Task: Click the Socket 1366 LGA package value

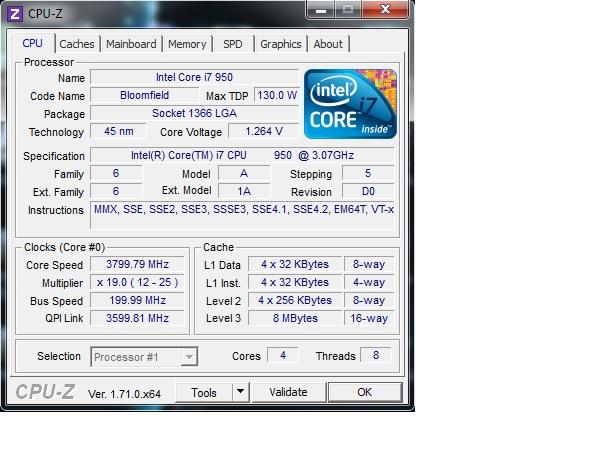Action: click(x=194, y=113)
